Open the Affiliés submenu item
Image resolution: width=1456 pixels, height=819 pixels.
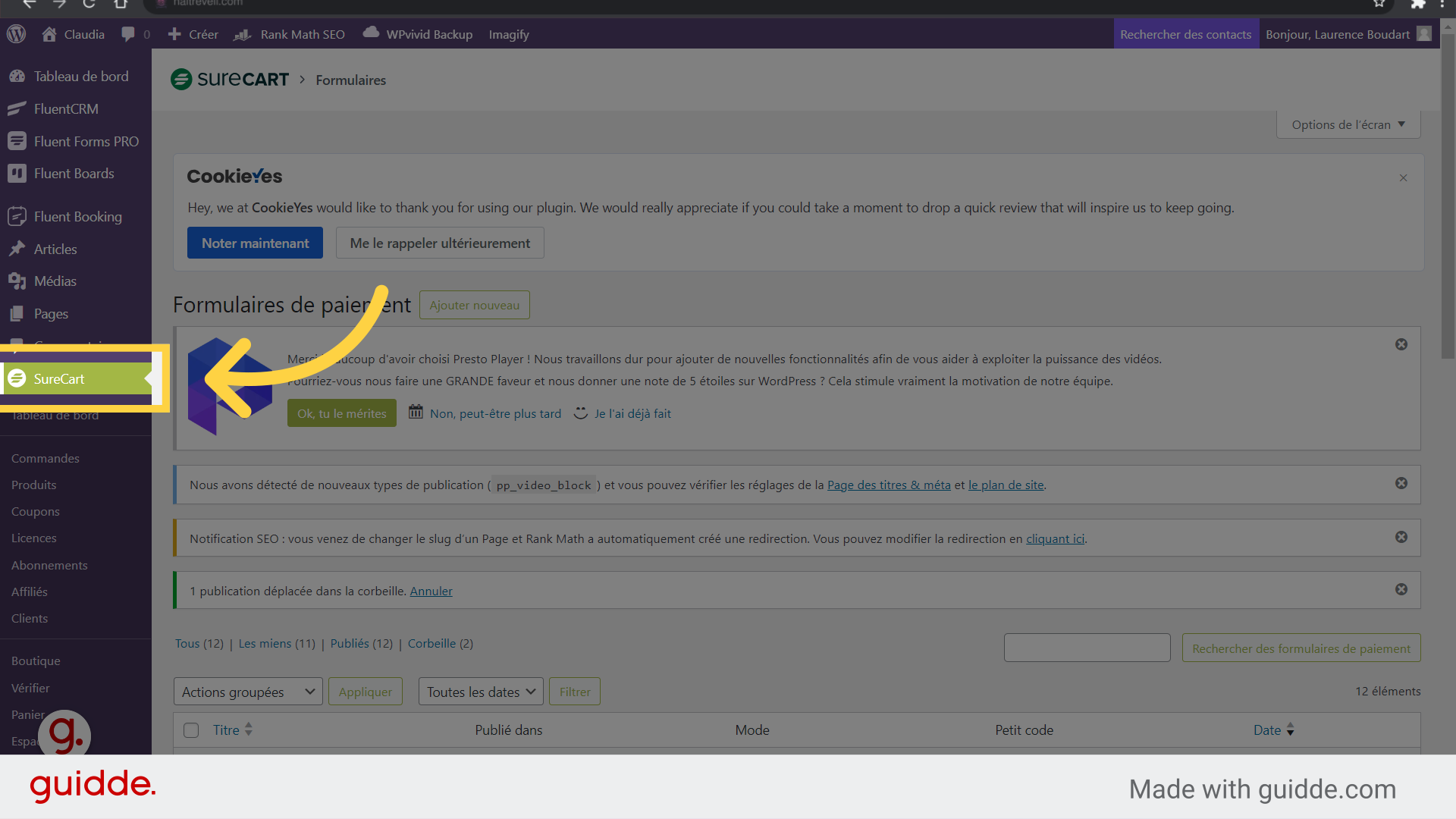click(30, 591)
